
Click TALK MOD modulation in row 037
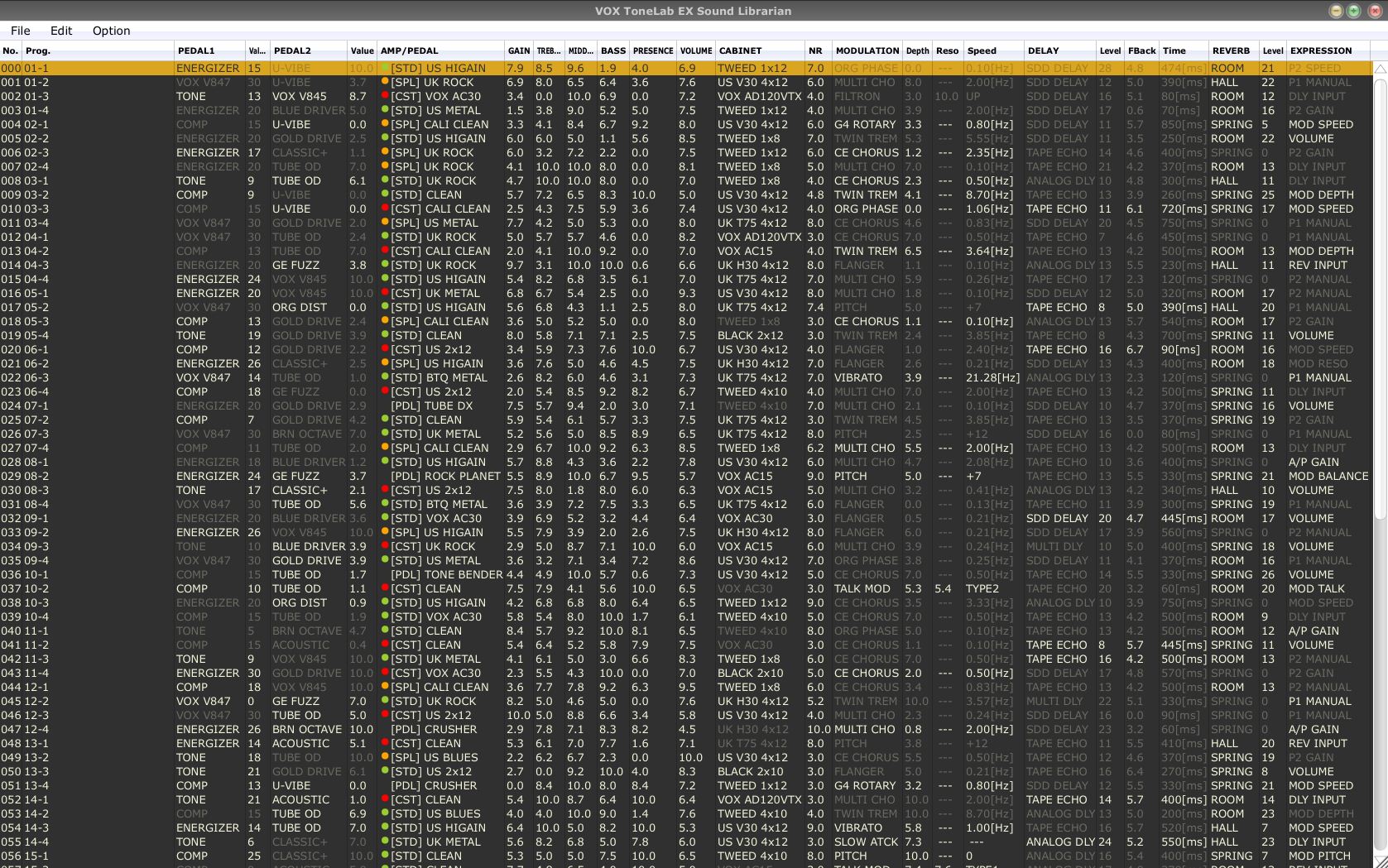click(862, 588)
